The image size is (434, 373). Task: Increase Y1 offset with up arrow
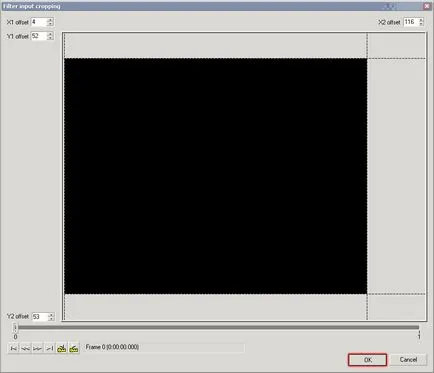pyautogui.click(x=50, y=34)
